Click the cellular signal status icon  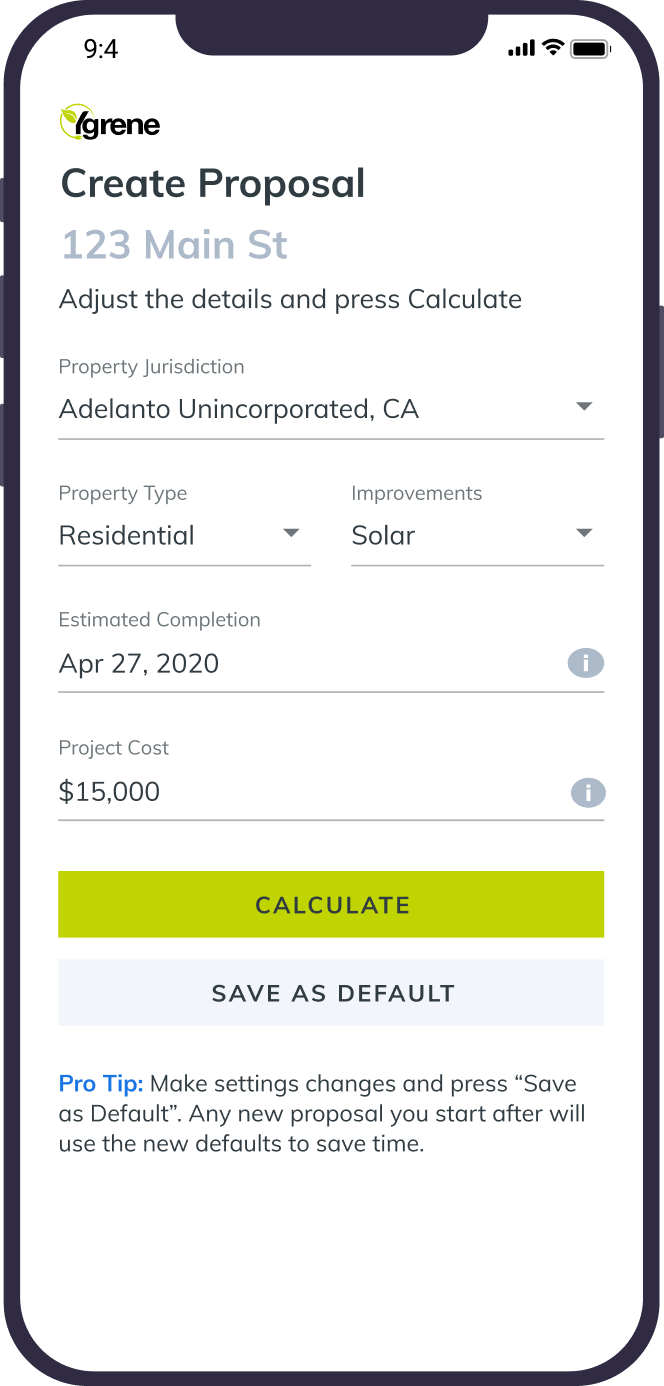point(521,48)
